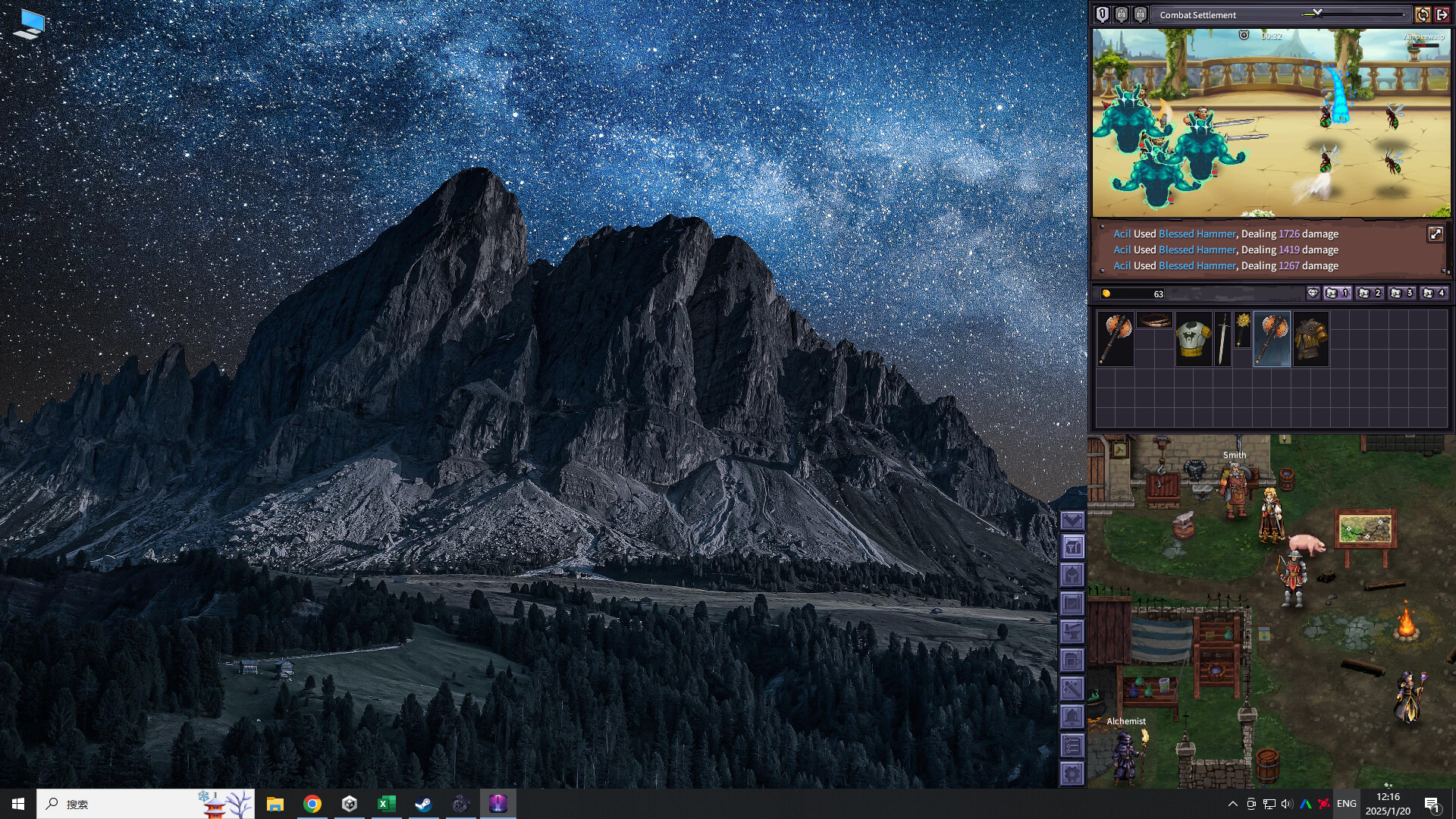Switch to bag tab 4
This screenshot has width=1456, height=819.
[x=1435, y=293]
